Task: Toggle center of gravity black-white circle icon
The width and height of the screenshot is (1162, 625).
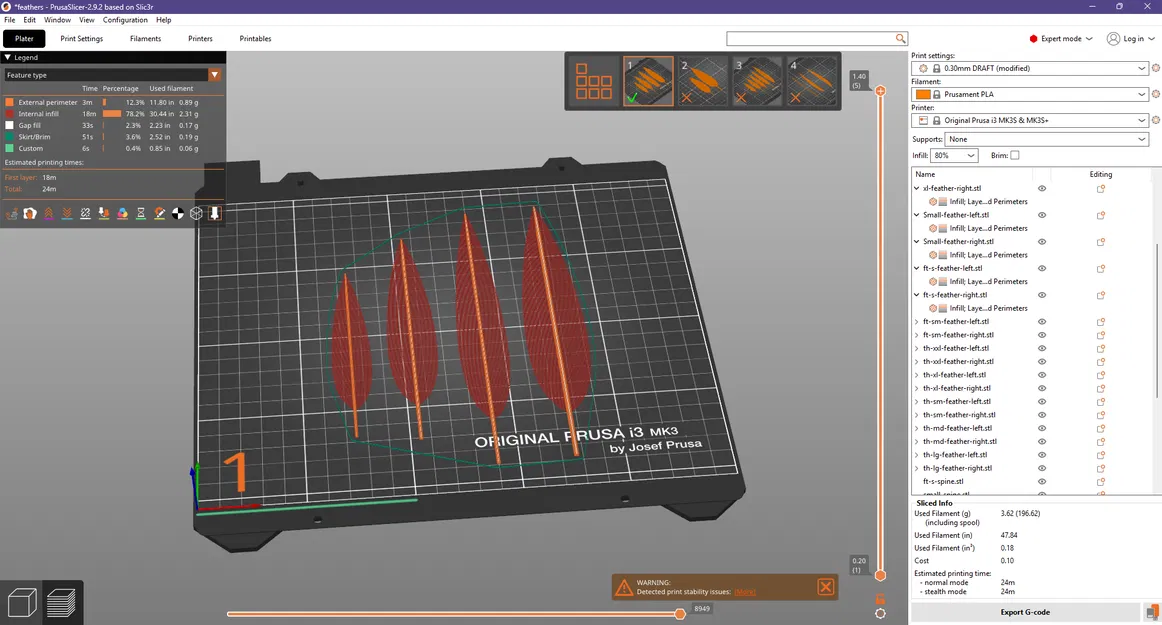Action: point(178,214)
